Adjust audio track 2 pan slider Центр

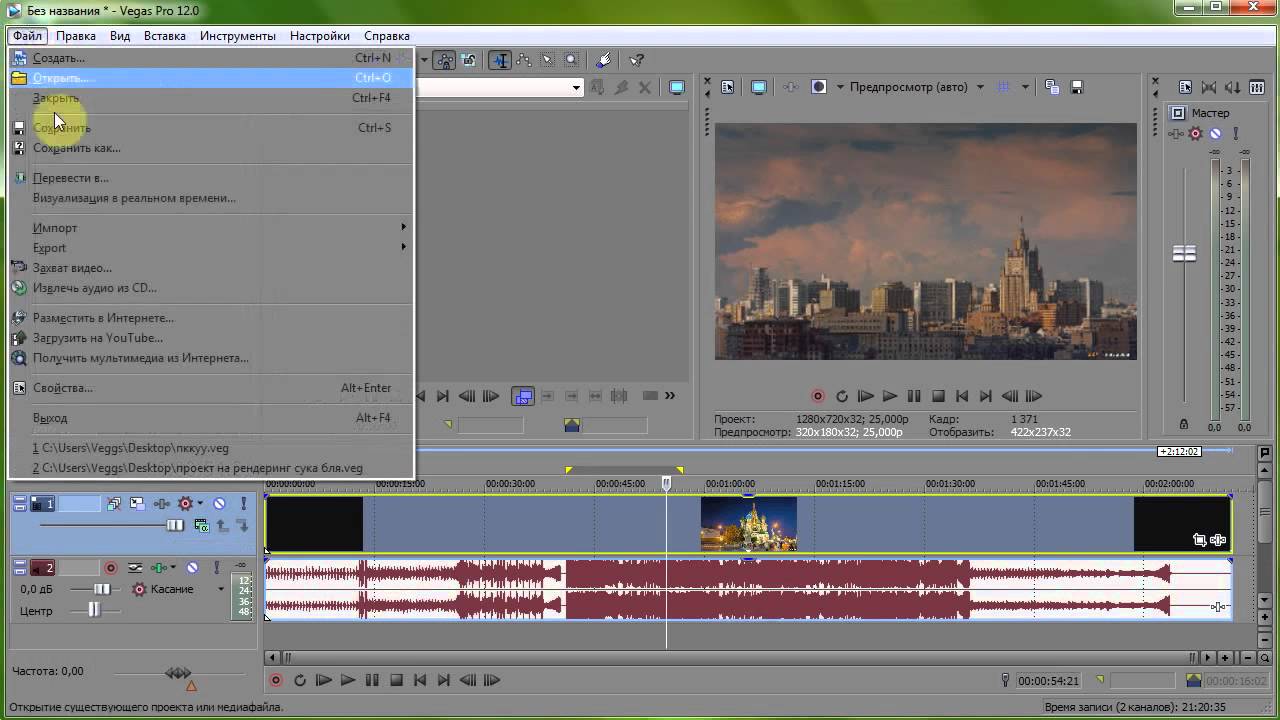(94, 610)
